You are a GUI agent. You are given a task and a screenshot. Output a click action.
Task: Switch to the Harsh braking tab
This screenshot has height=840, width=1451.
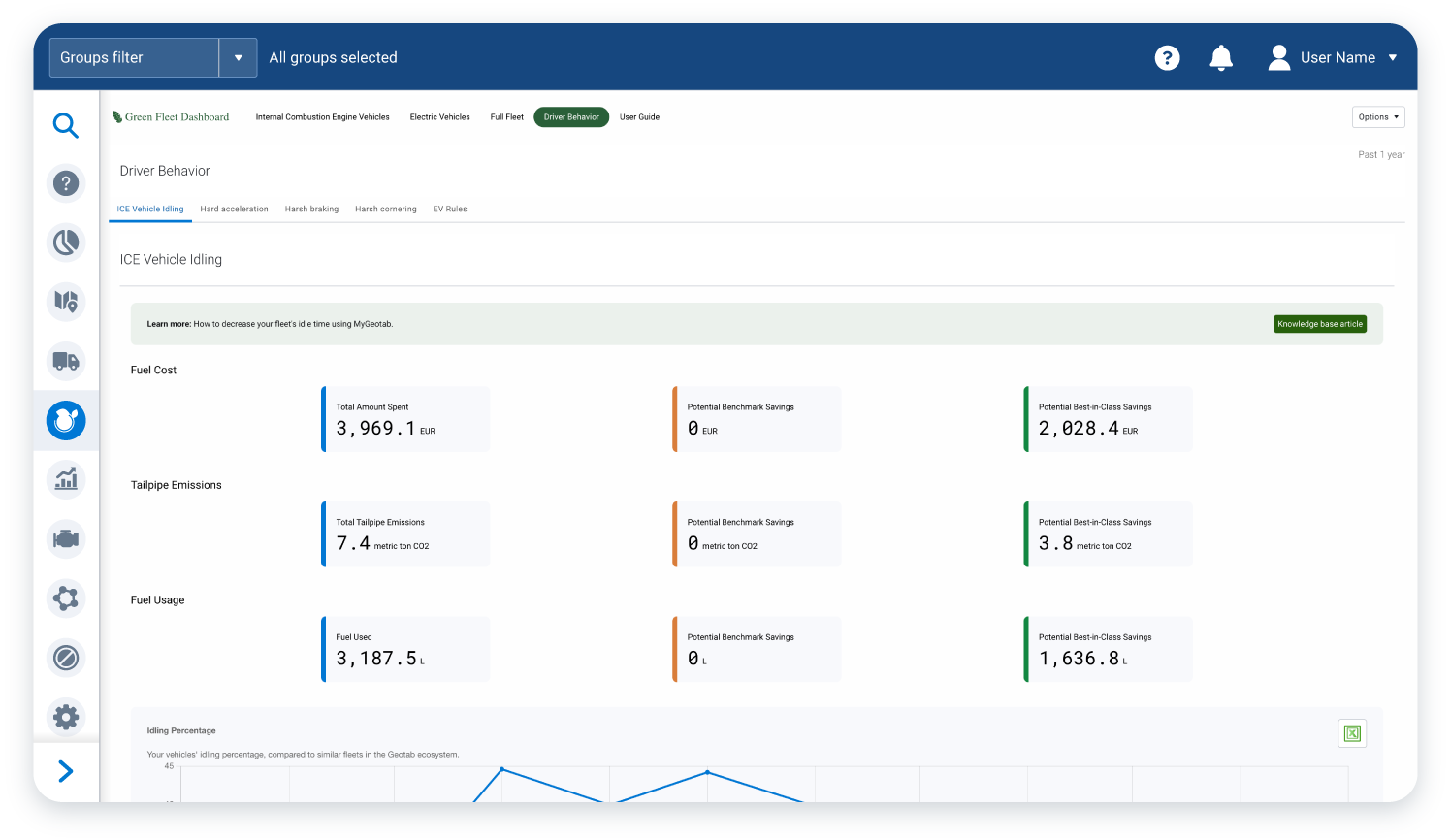pyautogui.click(x=311, y=209)
